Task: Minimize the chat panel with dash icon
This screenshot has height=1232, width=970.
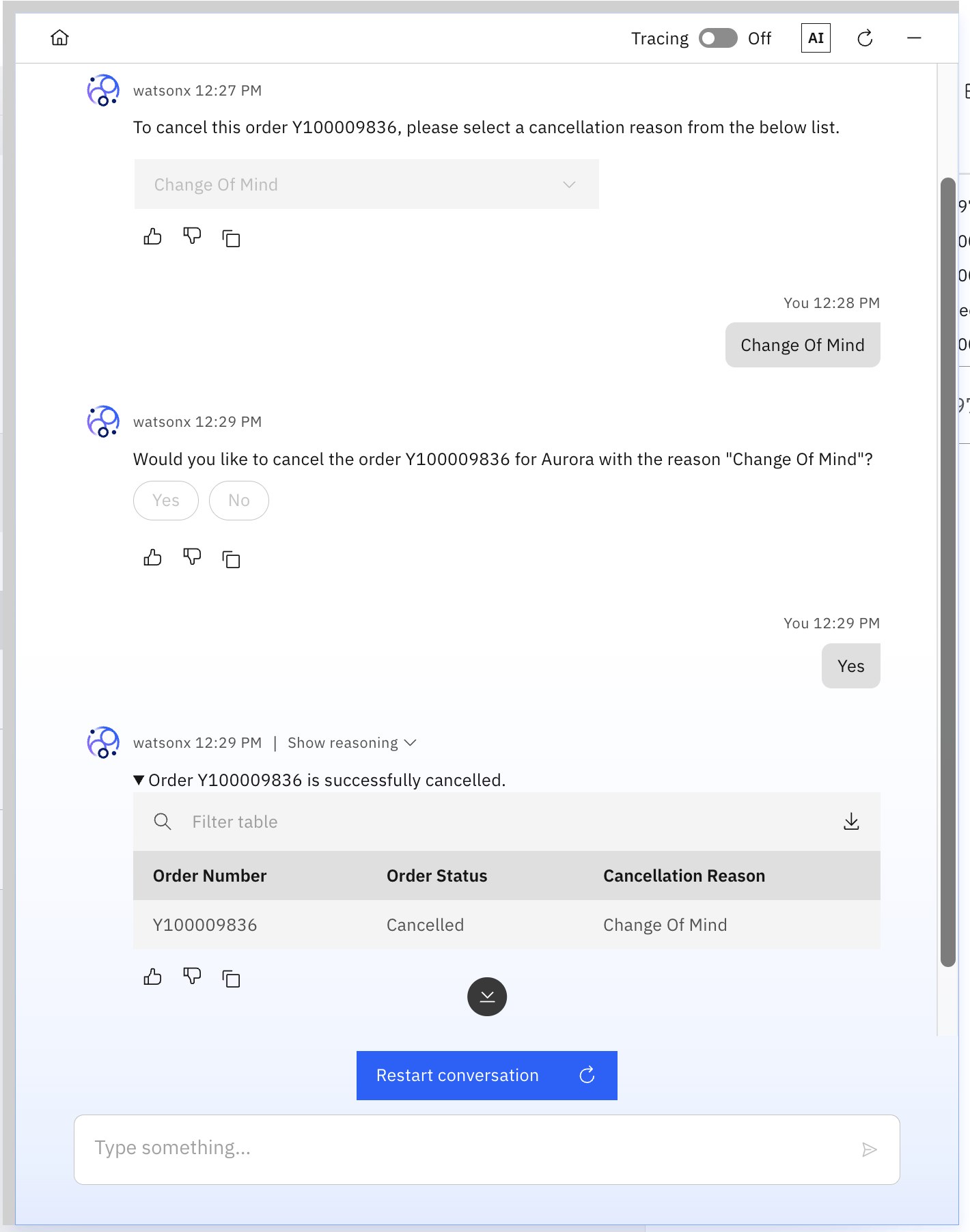Action: click(x=914, y=38)
